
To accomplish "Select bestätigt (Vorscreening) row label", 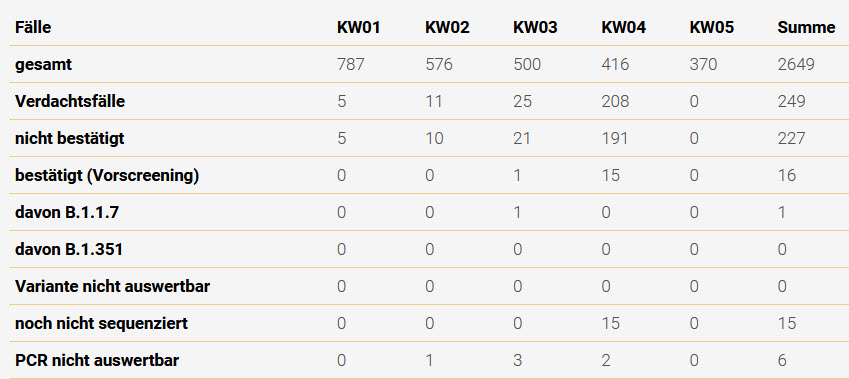I will click(107, 176).
